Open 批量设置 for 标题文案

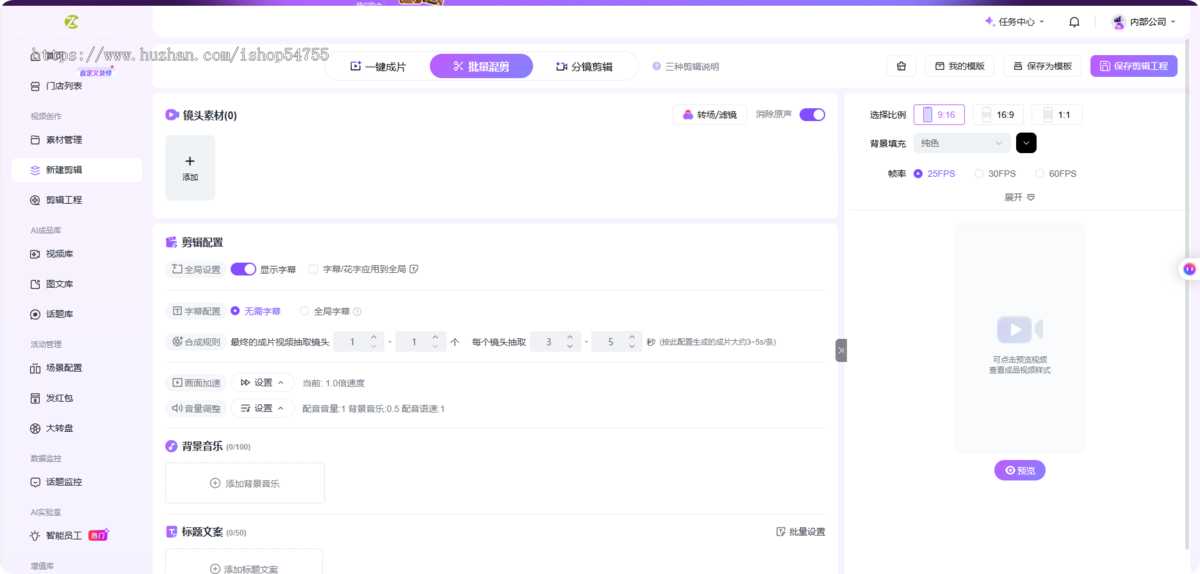point(800,532)
